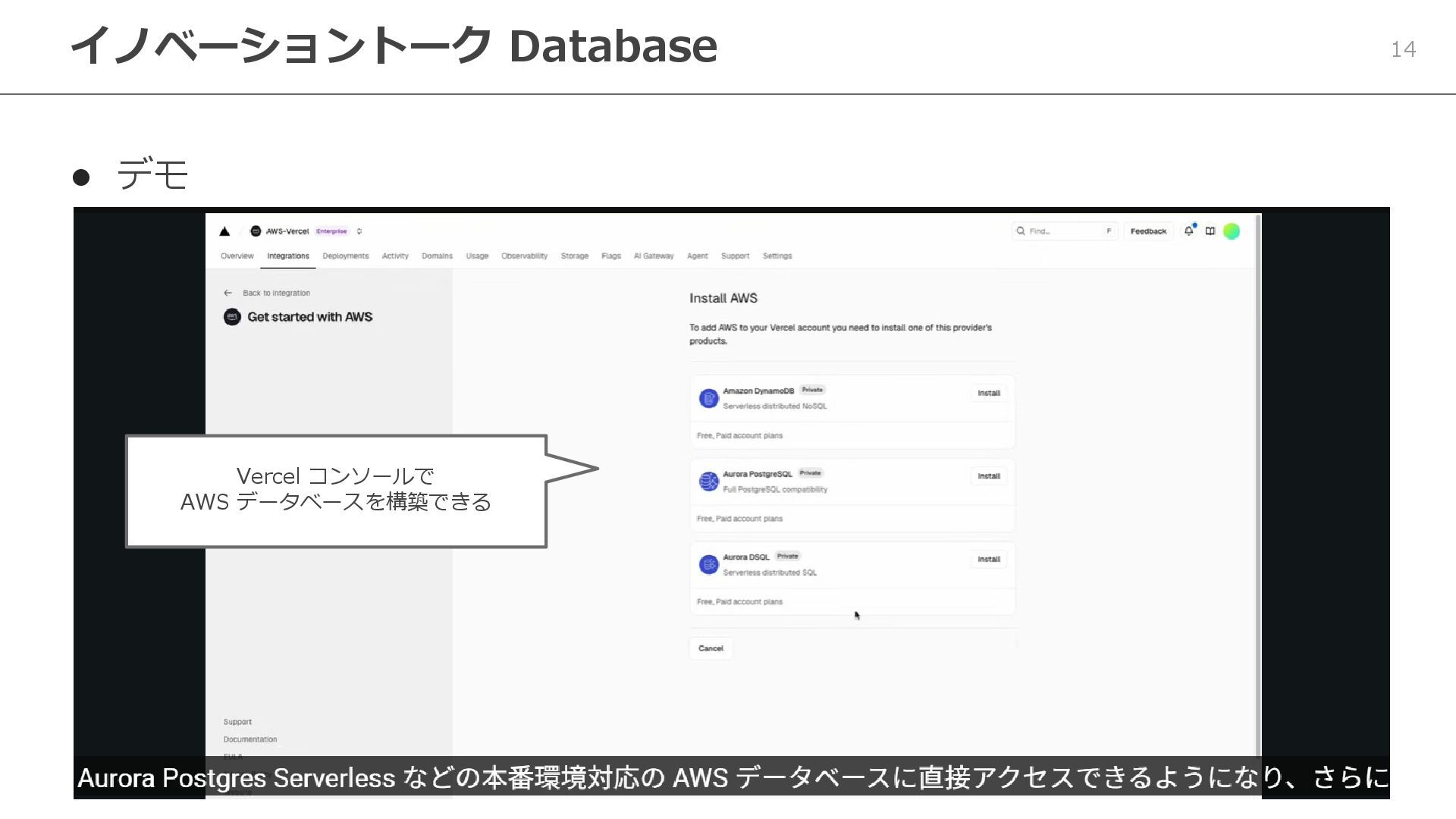Click the green user avatar

tap(1232, 231)
